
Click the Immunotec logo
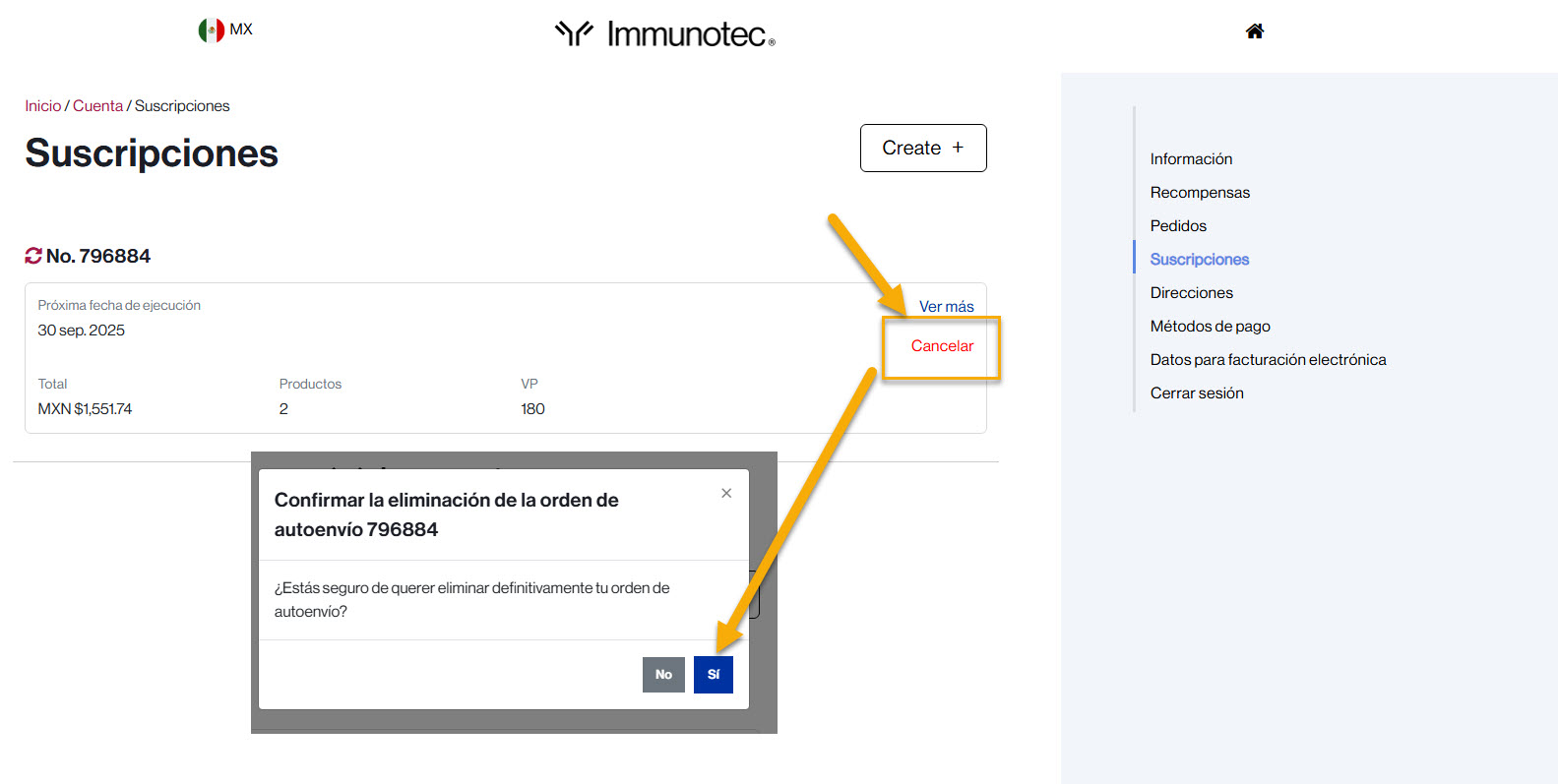pyautogui.click(x=665, y=34)
